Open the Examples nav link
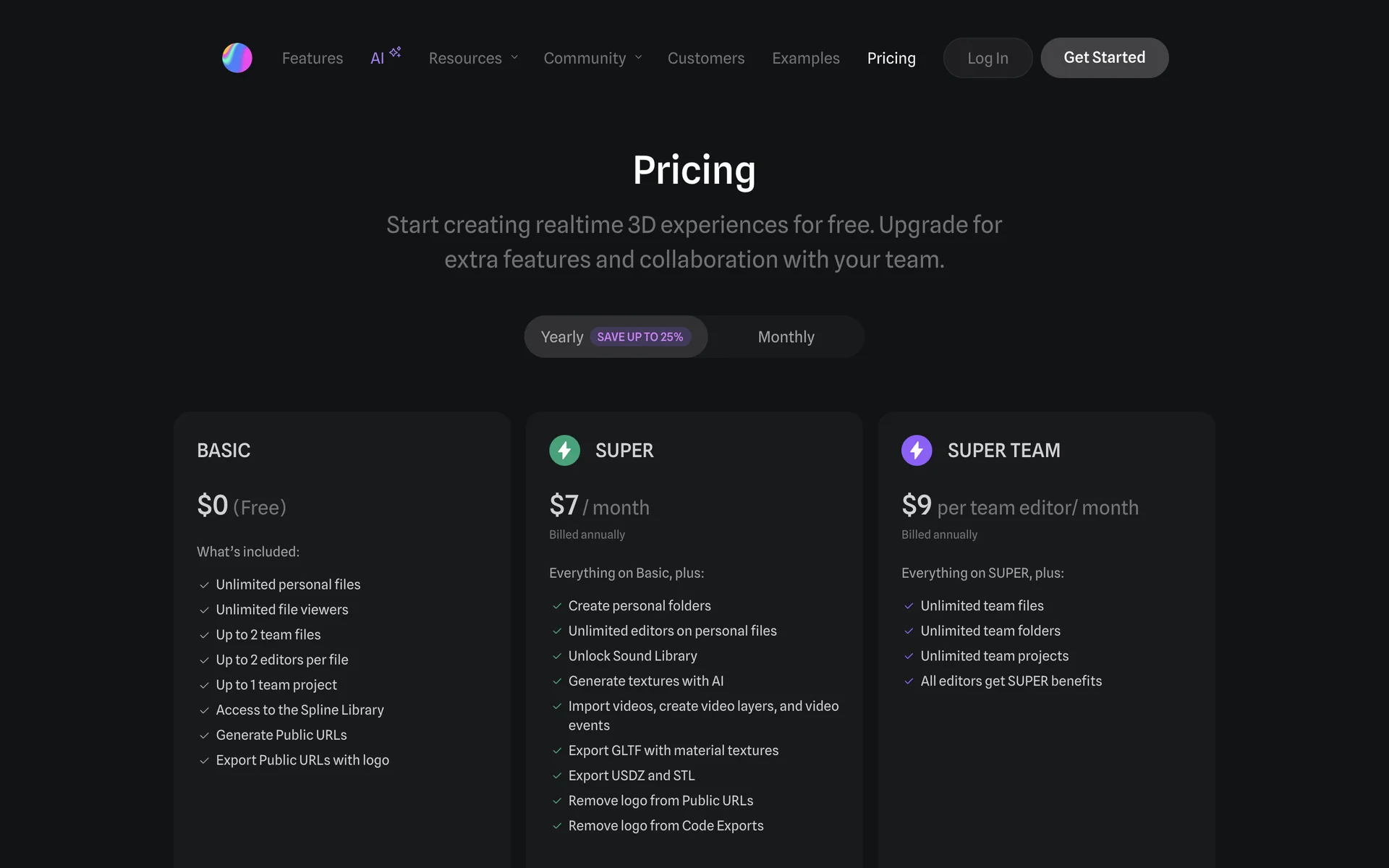 tap(806, 58)
